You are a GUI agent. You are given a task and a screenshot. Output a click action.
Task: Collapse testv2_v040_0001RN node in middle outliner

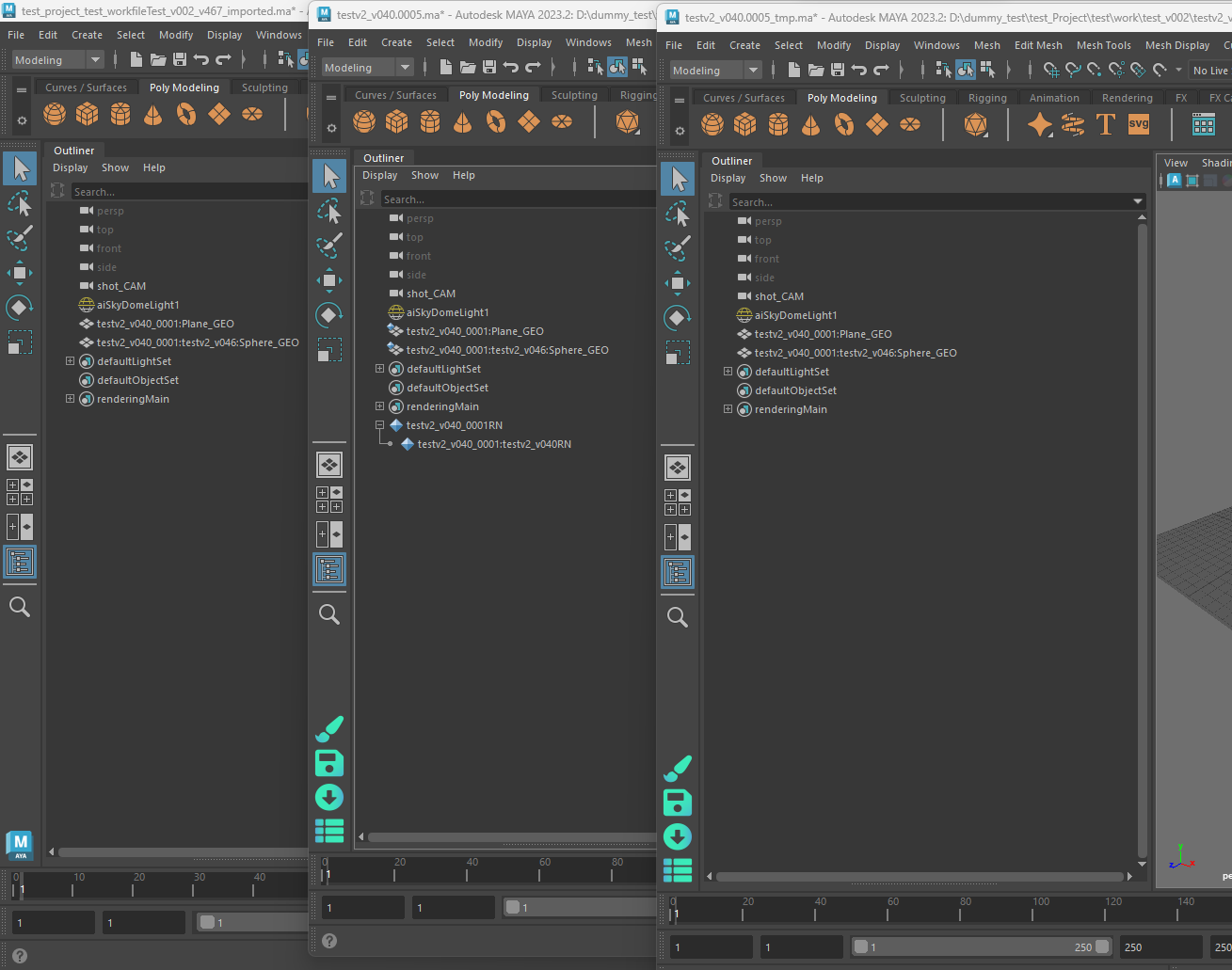379,425
